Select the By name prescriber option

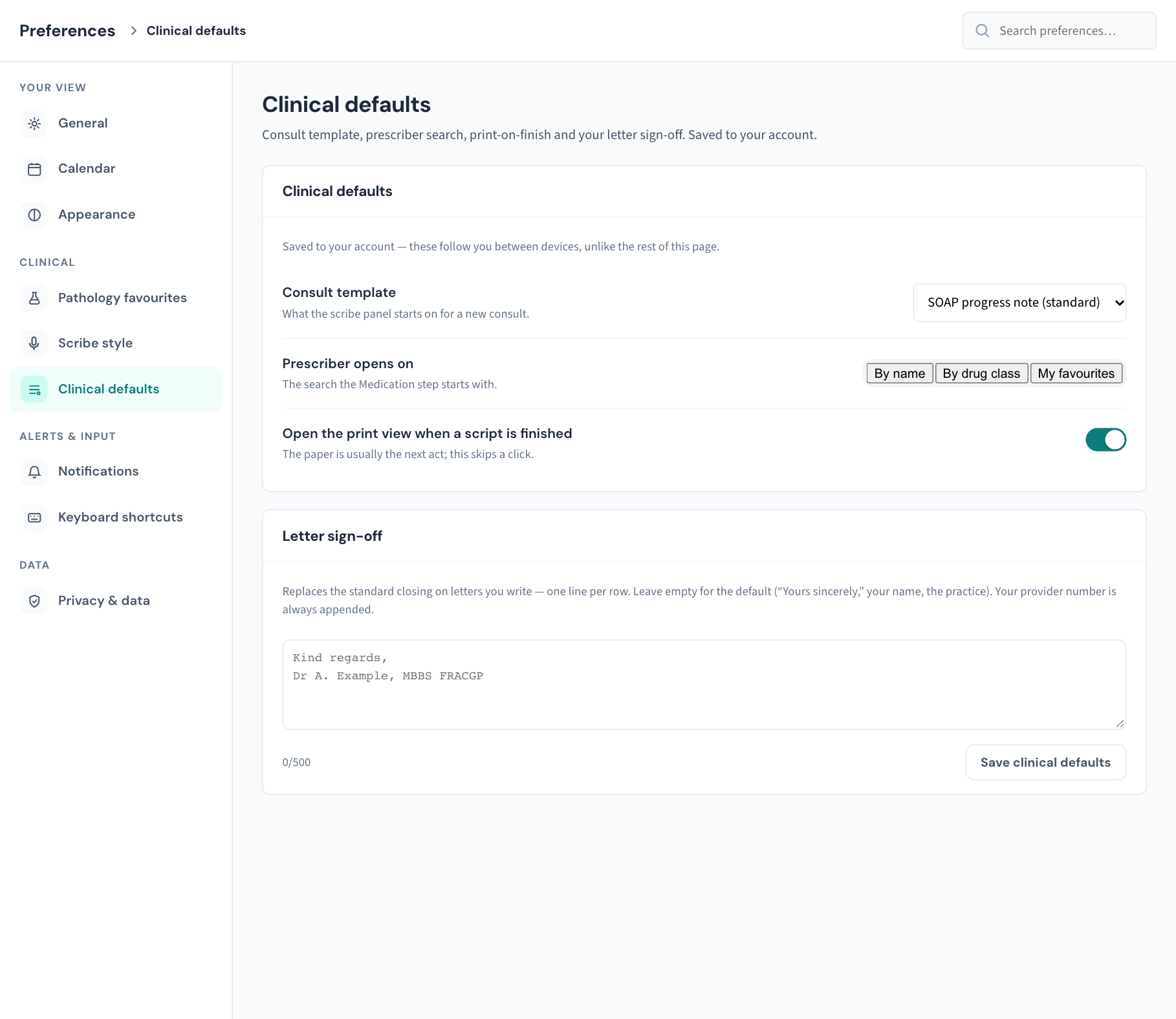[x=899, y=373]
